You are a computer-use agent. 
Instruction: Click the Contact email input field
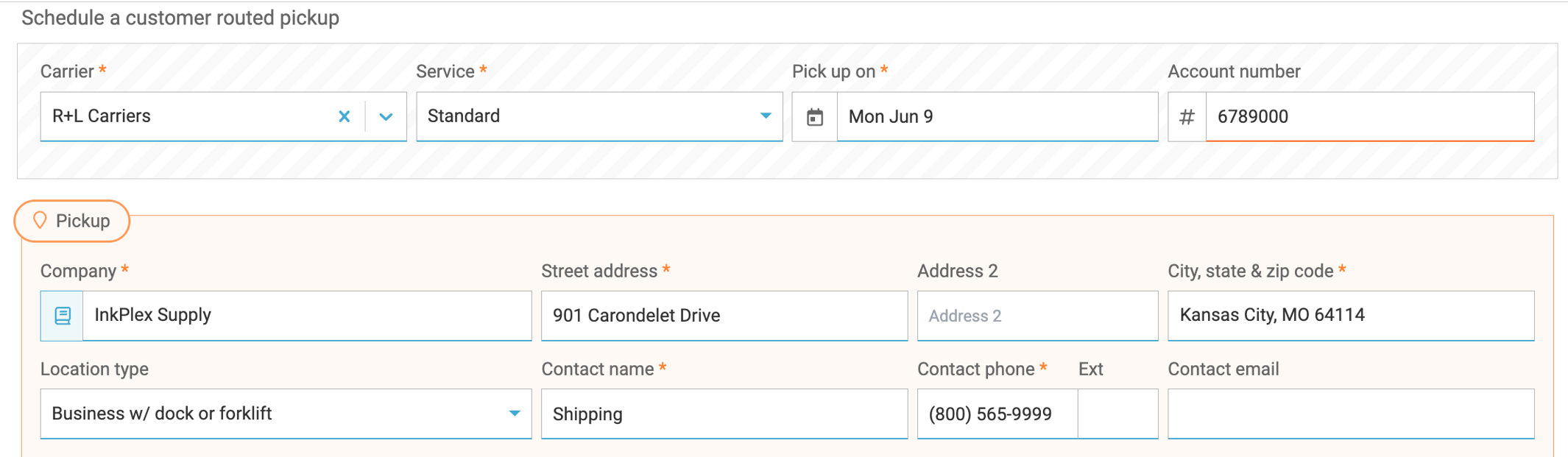coord(1349,414)
